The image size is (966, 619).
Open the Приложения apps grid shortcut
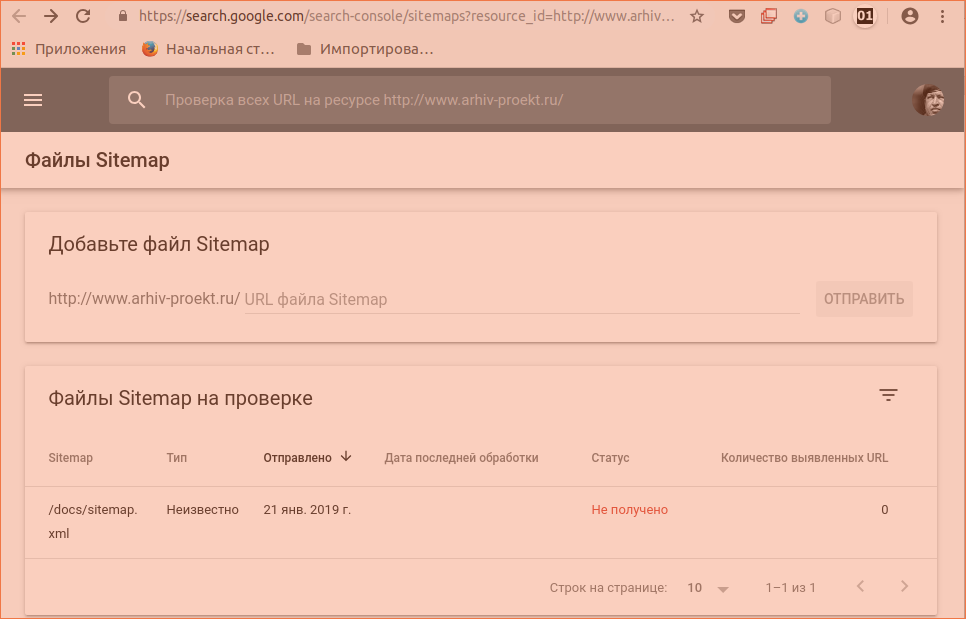(68, 49)
